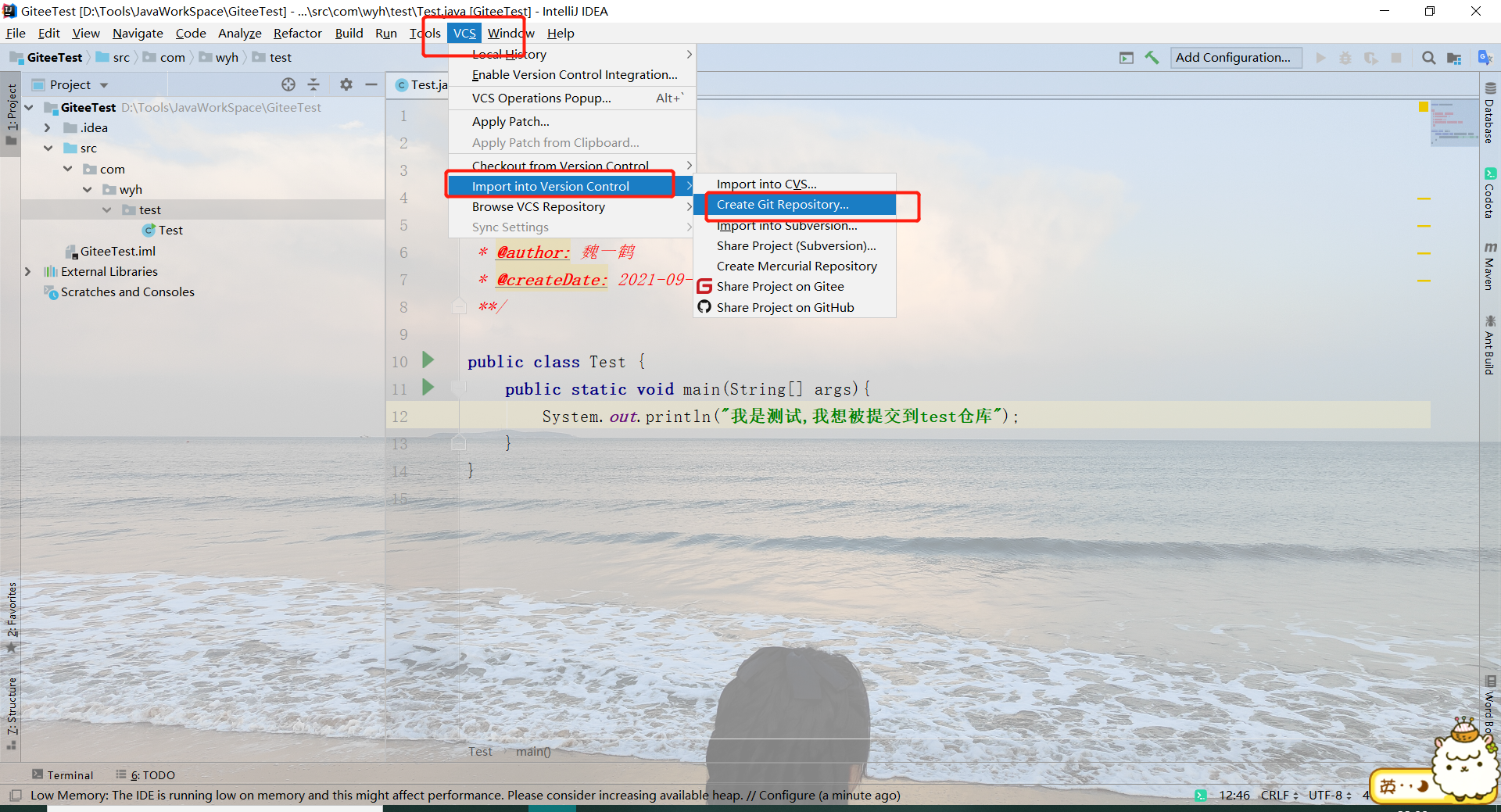1501x812 pixels.
Task: Select Create Git Repository... menu item
Action: point(794,205)
